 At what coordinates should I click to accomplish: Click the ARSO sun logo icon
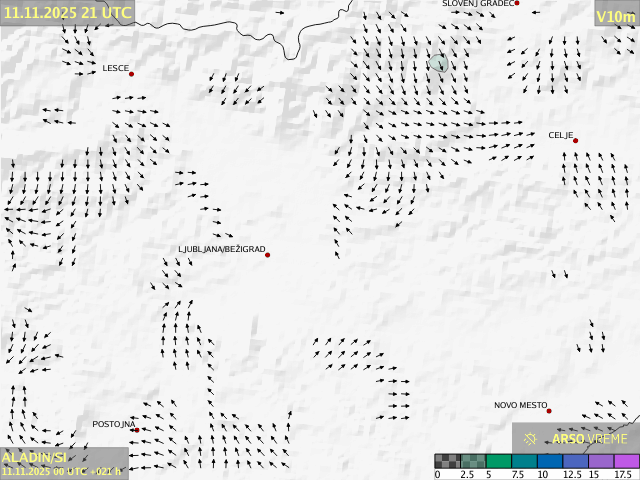(530, 438)
